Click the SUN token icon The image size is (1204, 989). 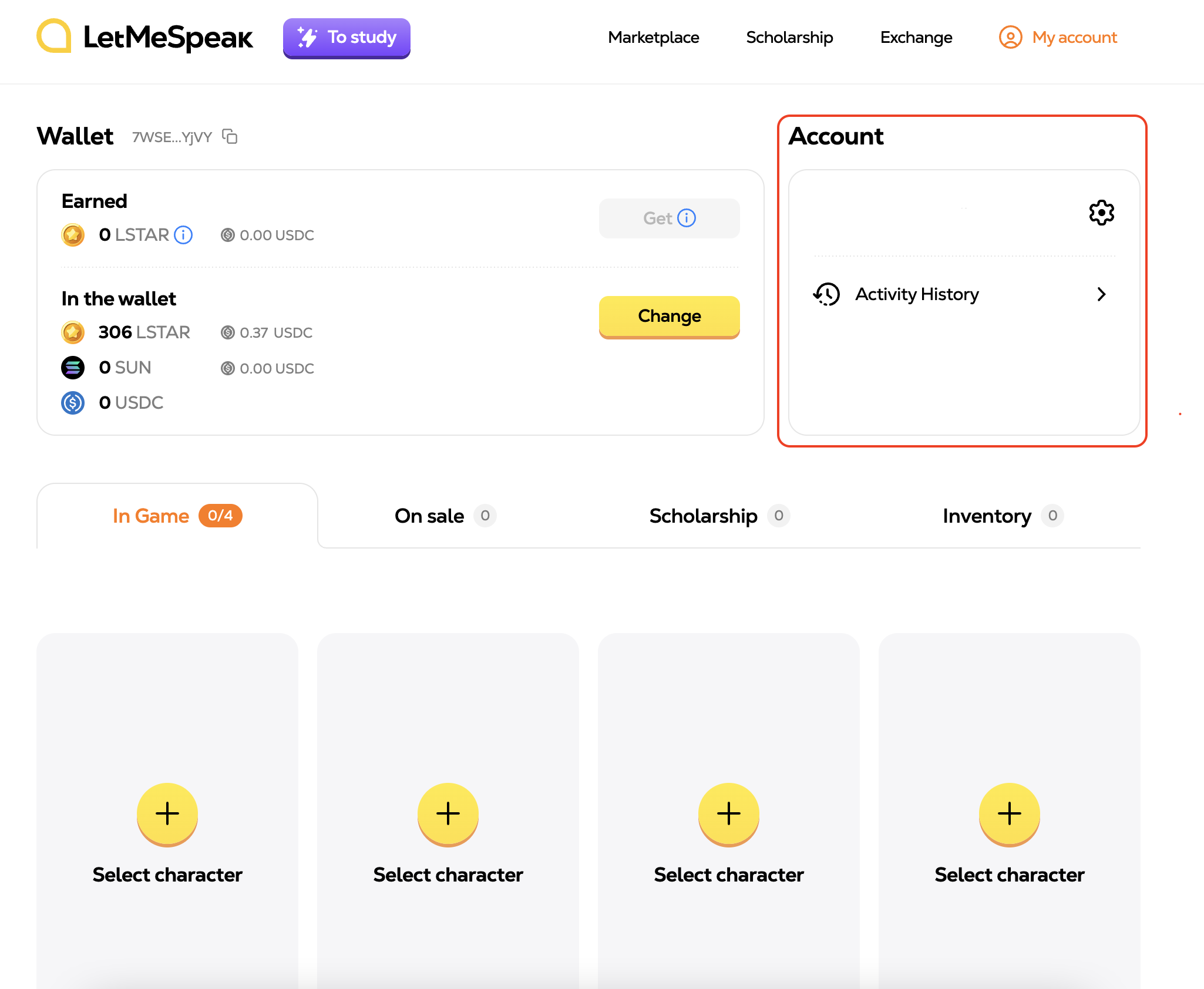73,368
